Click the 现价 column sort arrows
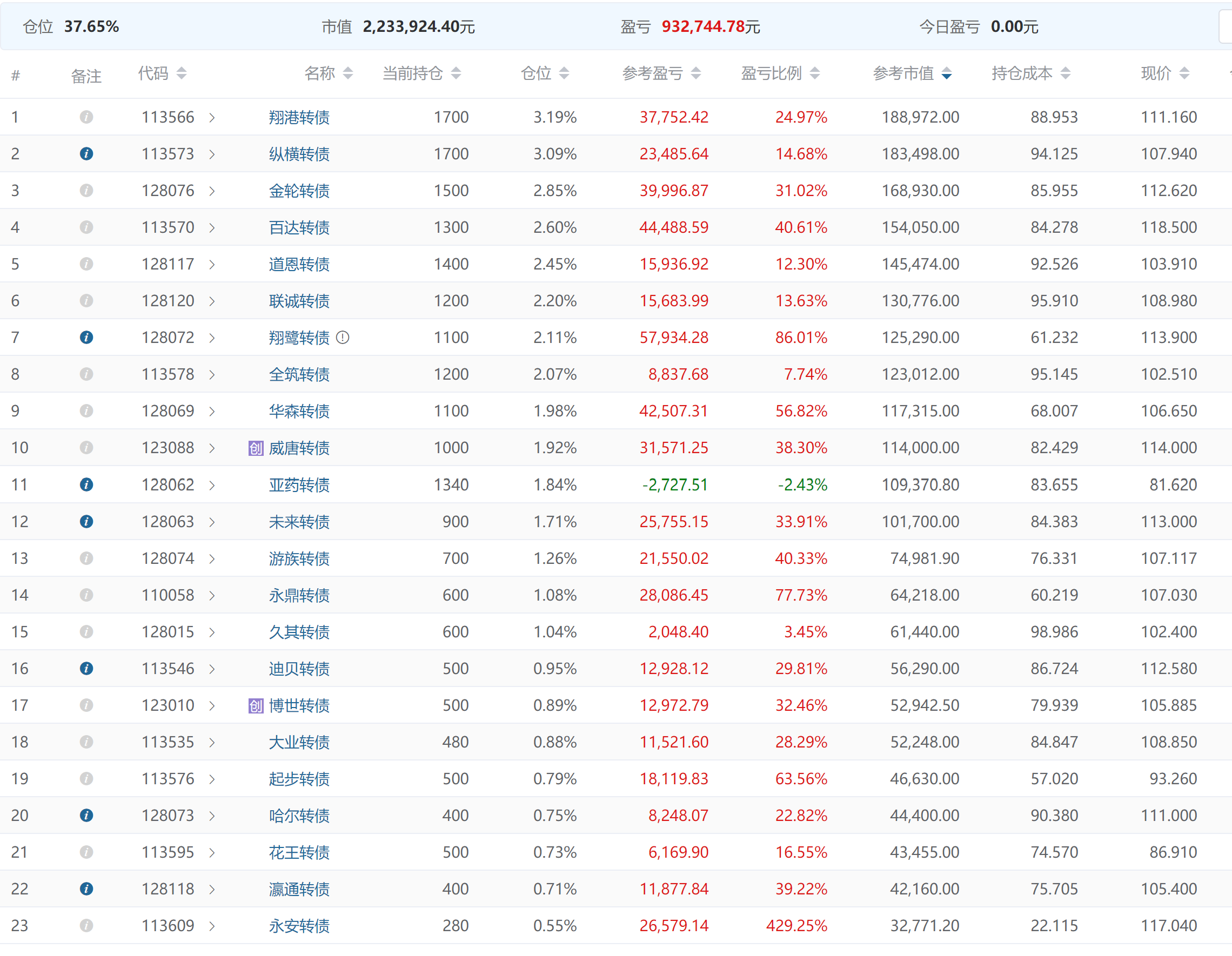 click(1184, 73)
